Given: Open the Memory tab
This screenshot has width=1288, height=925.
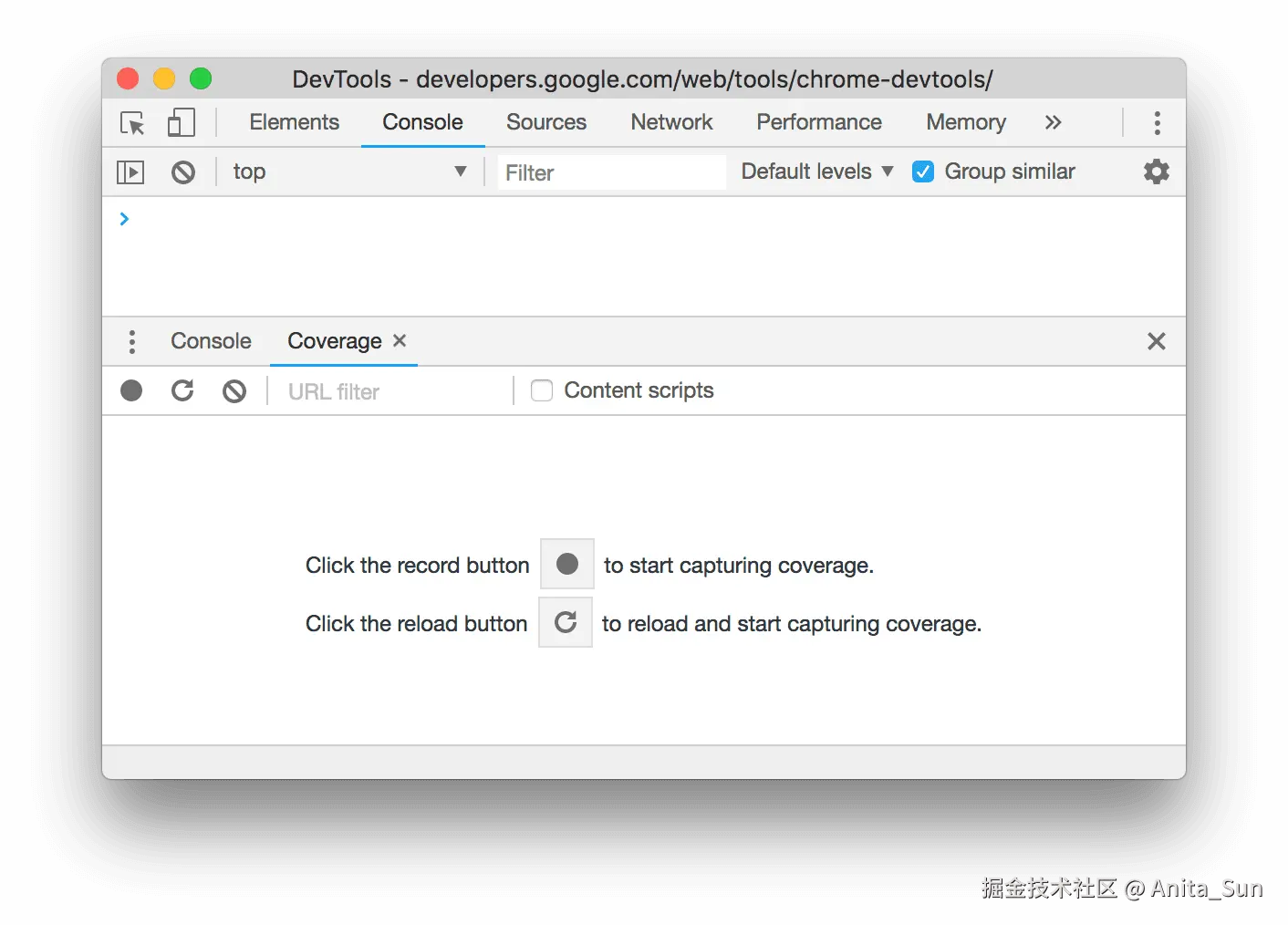Looking at the screenshot, I should coord(966,122).
